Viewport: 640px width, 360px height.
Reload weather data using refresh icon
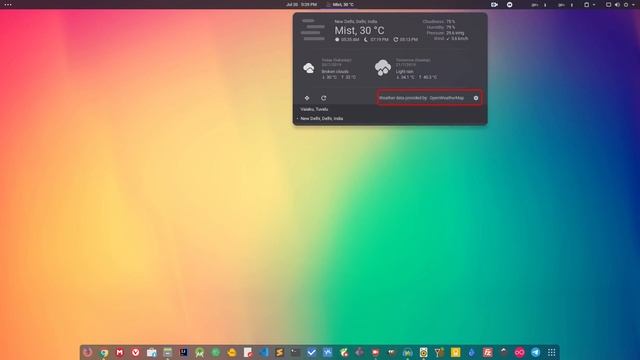click(324, 98)
